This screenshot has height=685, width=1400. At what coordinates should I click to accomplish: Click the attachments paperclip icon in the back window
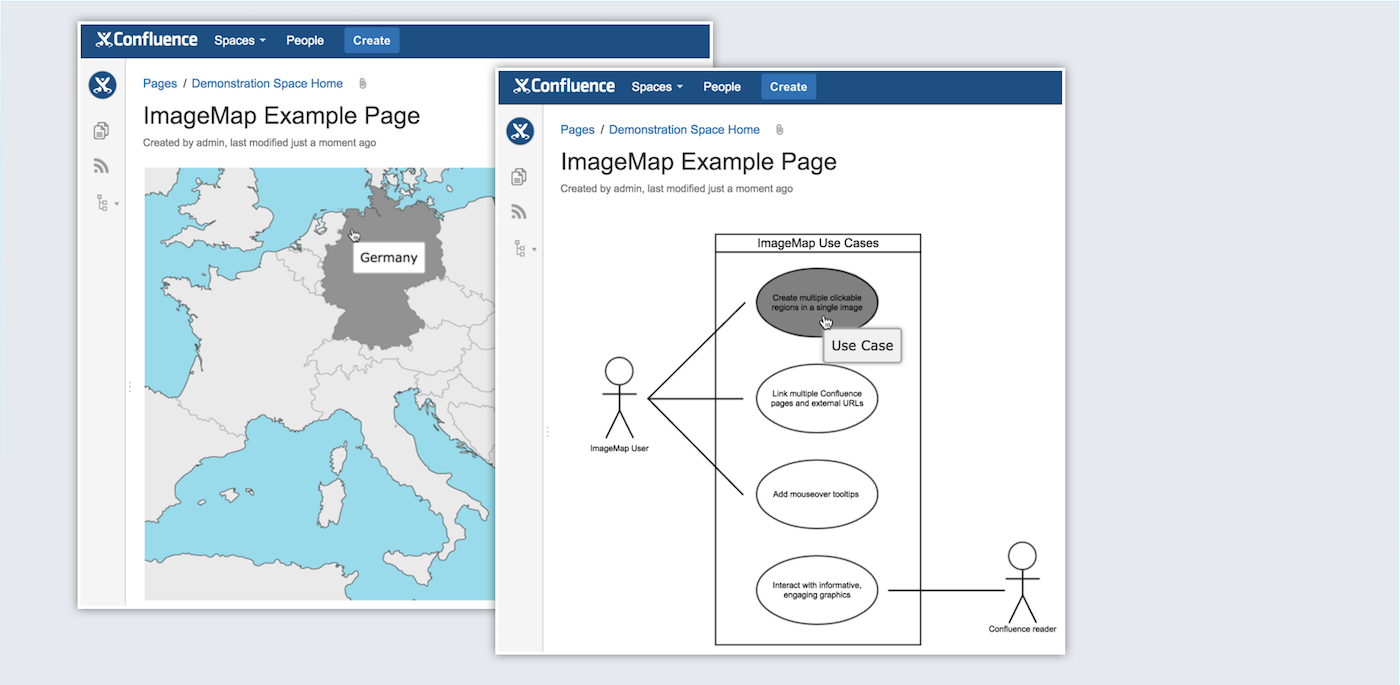363,84
